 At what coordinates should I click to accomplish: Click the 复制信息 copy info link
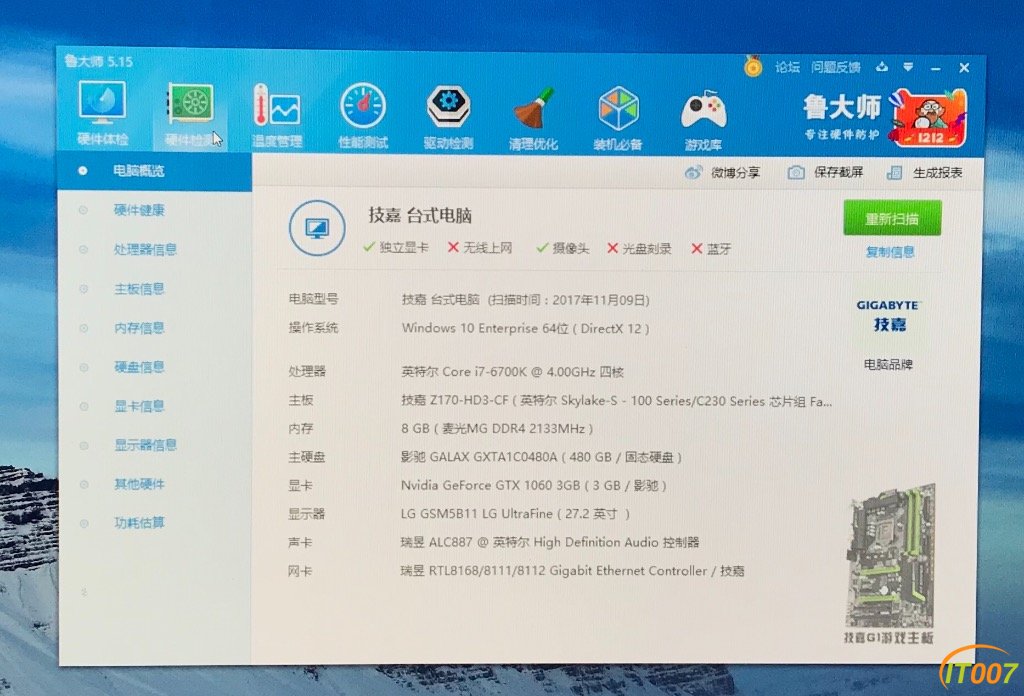pyautogui.click(x=890, y=252)
